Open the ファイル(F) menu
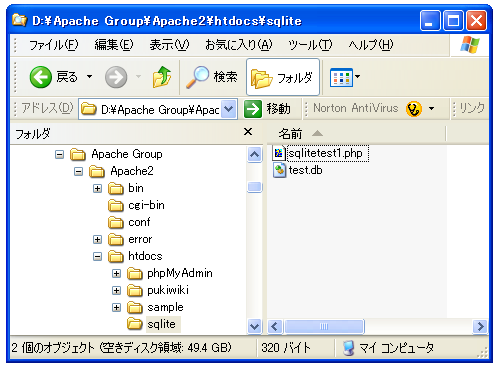 click(53, 44)
